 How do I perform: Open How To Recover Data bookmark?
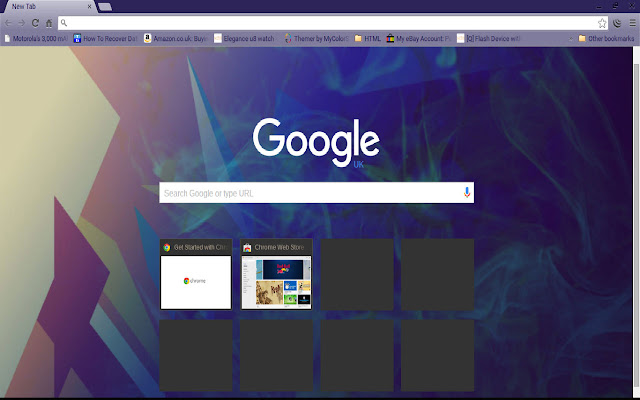(x=105, y=38)
